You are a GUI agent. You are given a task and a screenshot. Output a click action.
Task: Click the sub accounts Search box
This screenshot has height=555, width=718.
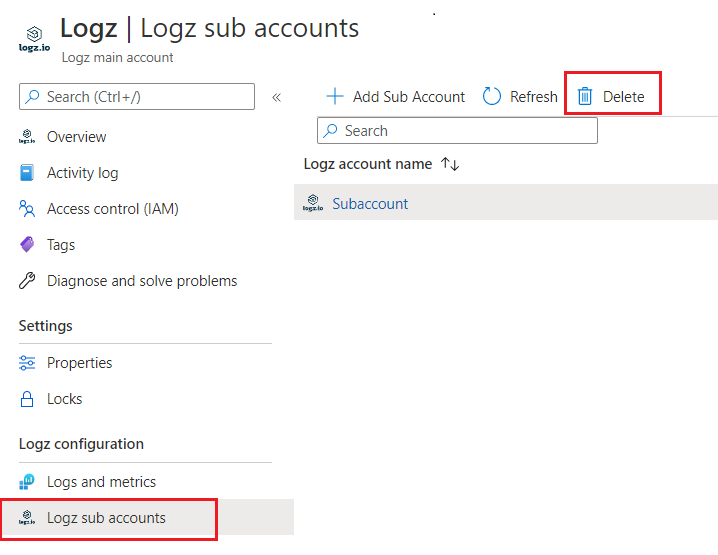457,131
